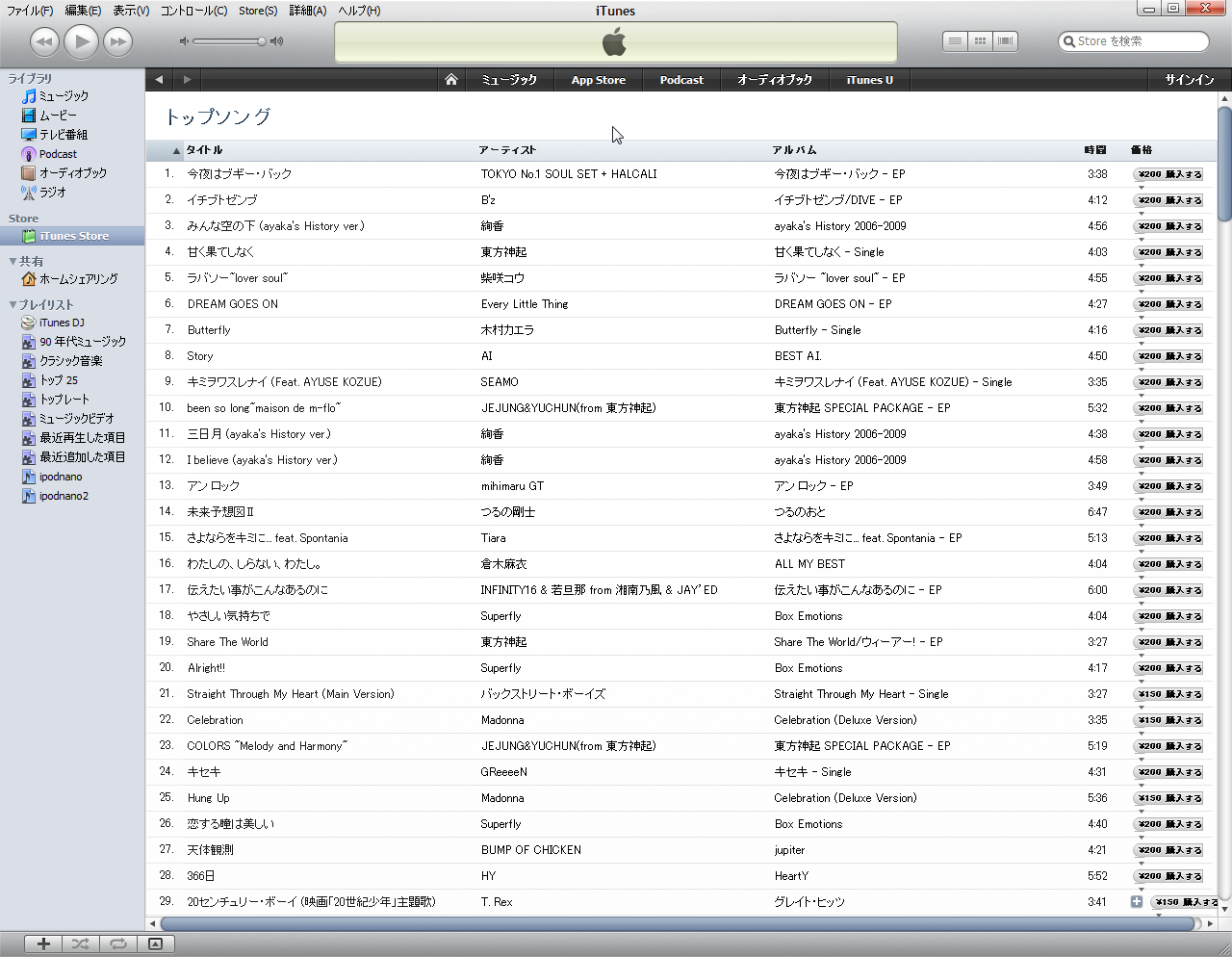1232x957 pixels.
Task: Open the Store(S) menu
Action: [258, 11]
